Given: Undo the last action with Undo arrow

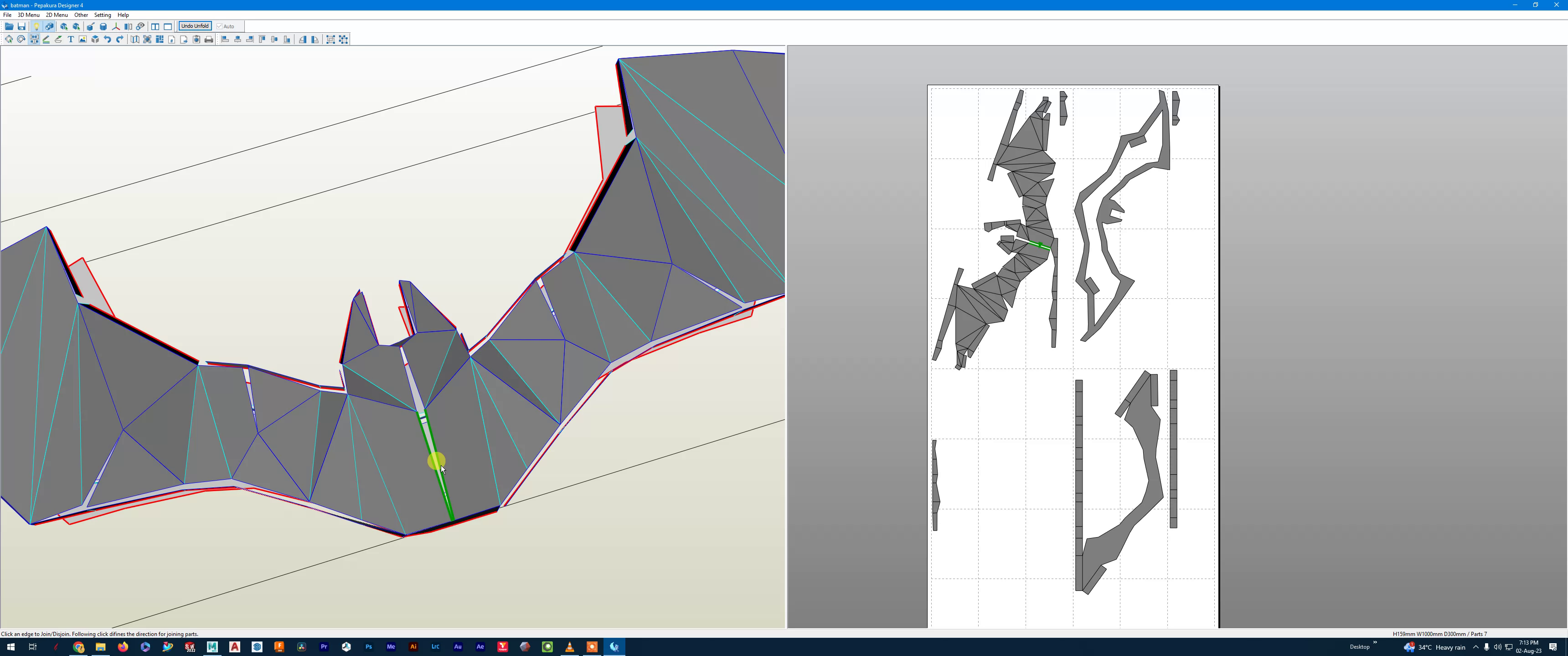Looking at the screenshot, I should coord(107,40).
